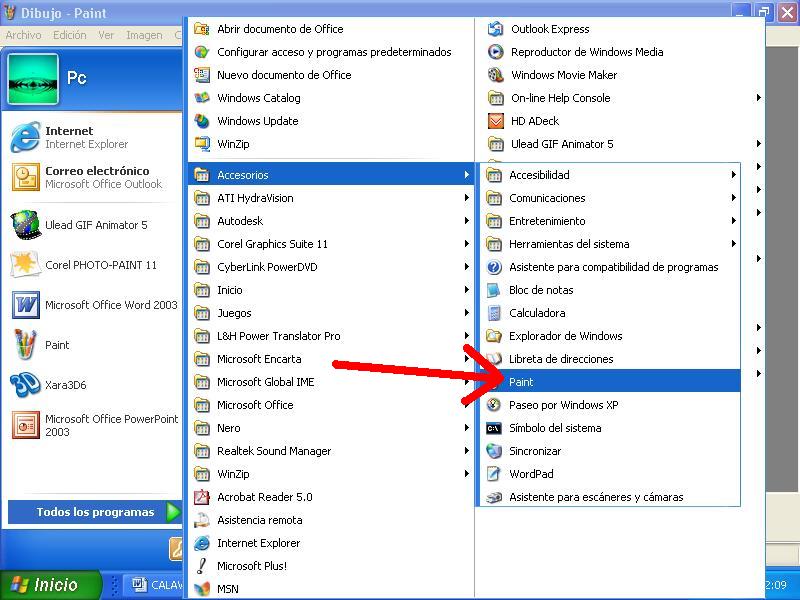The width and height of the screenshot is (800, 600).
Task: Open Símbolo del sistema
Action: [610, 428]
